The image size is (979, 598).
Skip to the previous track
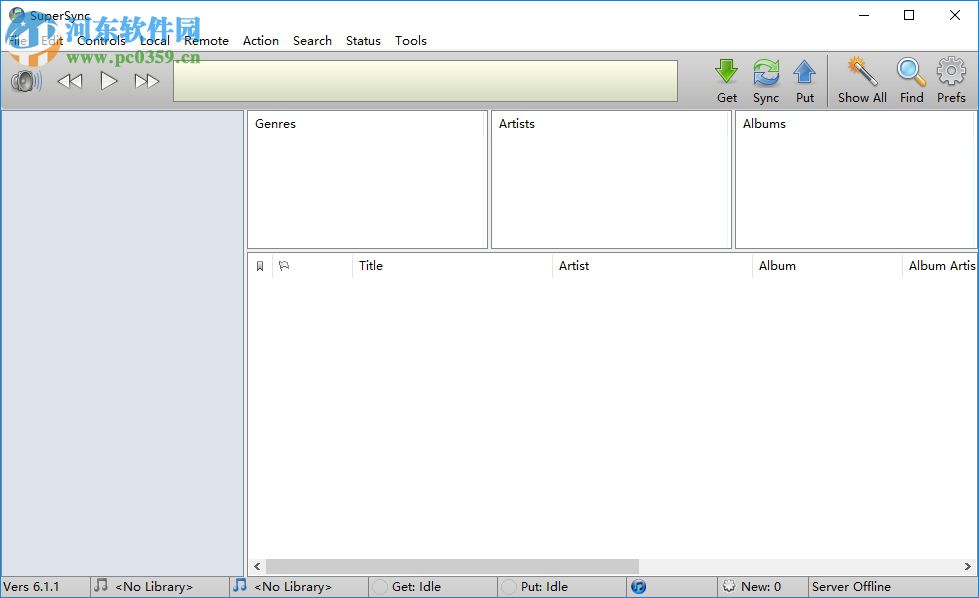(x=70, y=81)
